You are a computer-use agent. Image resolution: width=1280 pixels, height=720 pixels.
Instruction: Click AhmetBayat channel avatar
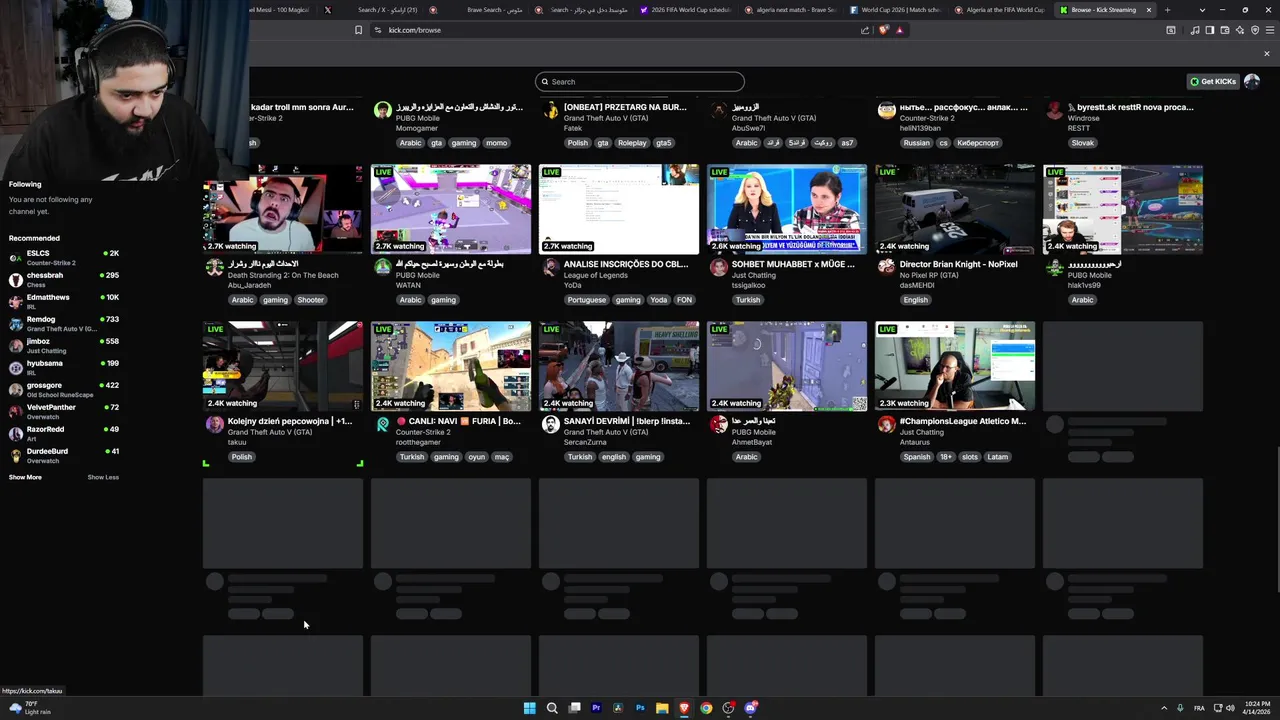718,424
